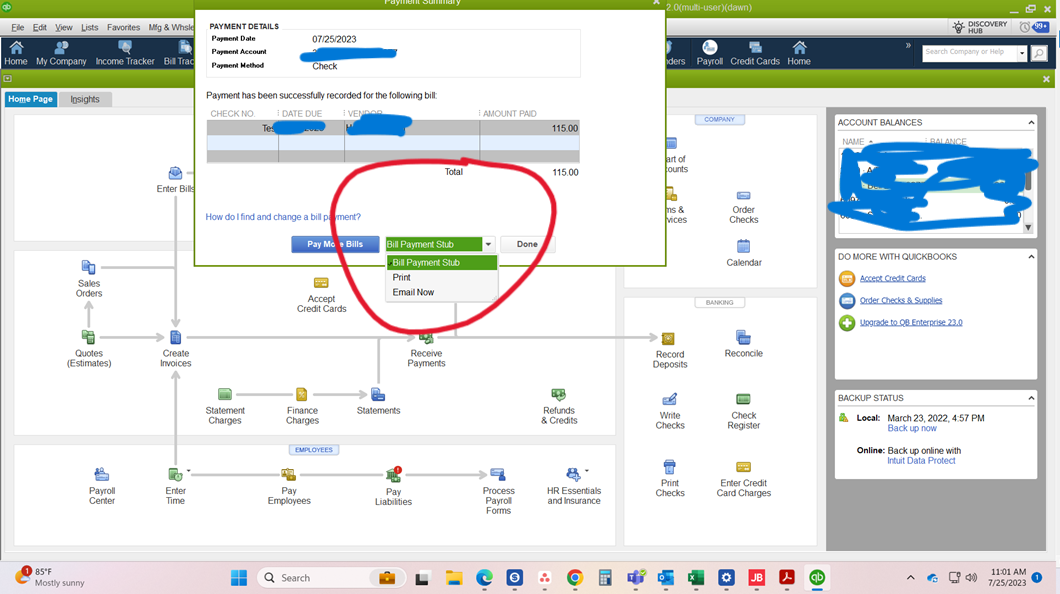Follow Order Checks & Supplies link

click(x=900, y=300)
